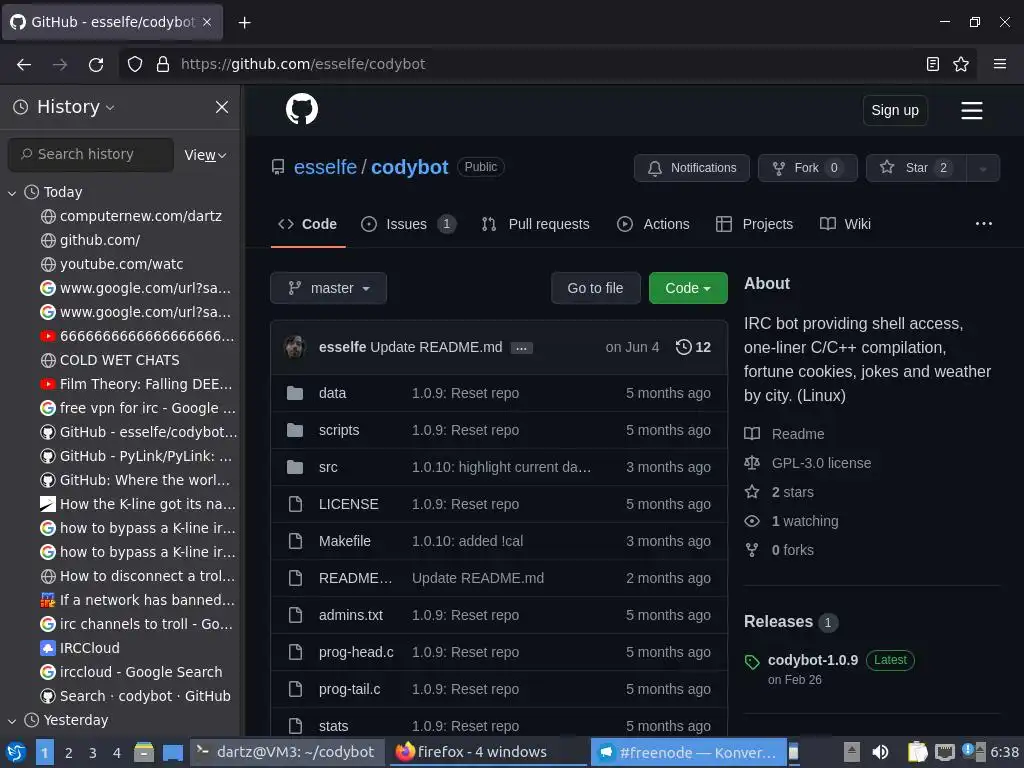Viewport: 1024px width, 768px height.
Task: Open admins.txt file
Action: click(351, 615)
